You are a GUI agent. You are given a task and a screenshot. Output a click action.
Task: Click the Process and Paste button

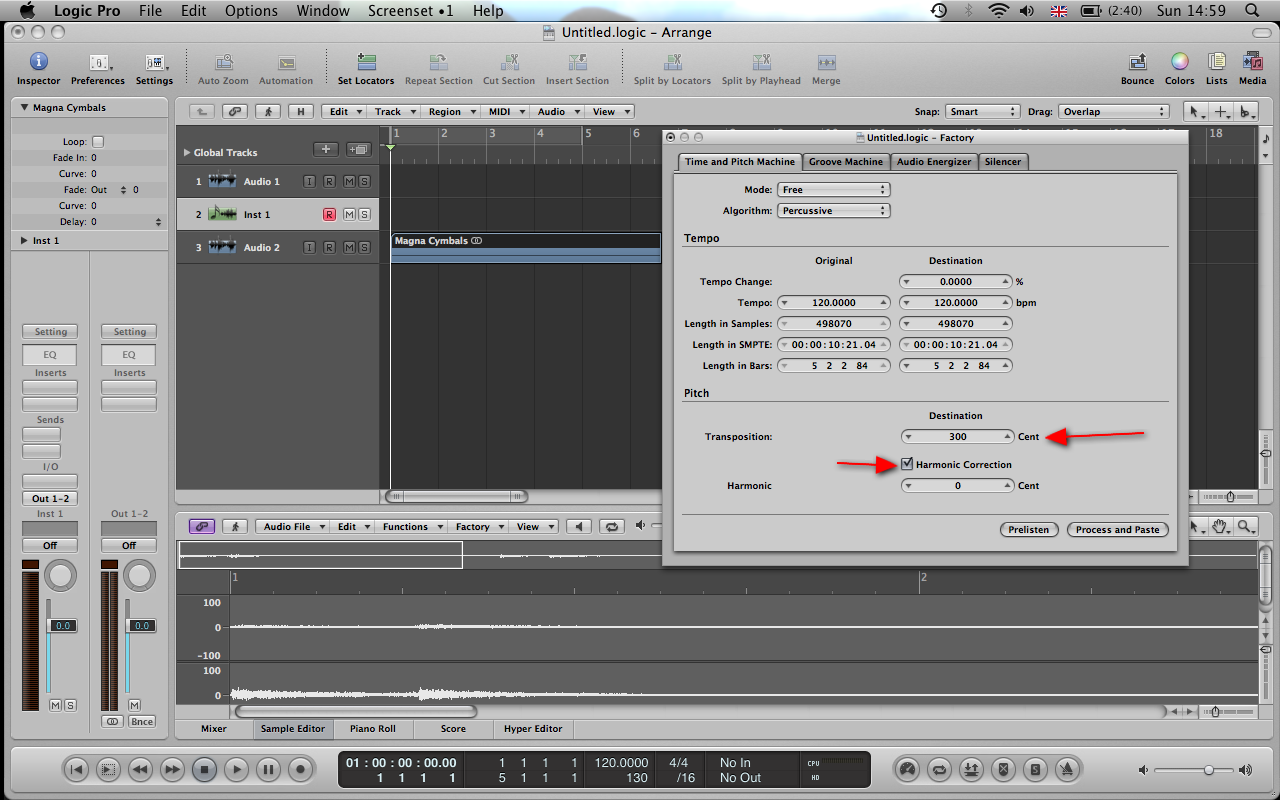1118,529
